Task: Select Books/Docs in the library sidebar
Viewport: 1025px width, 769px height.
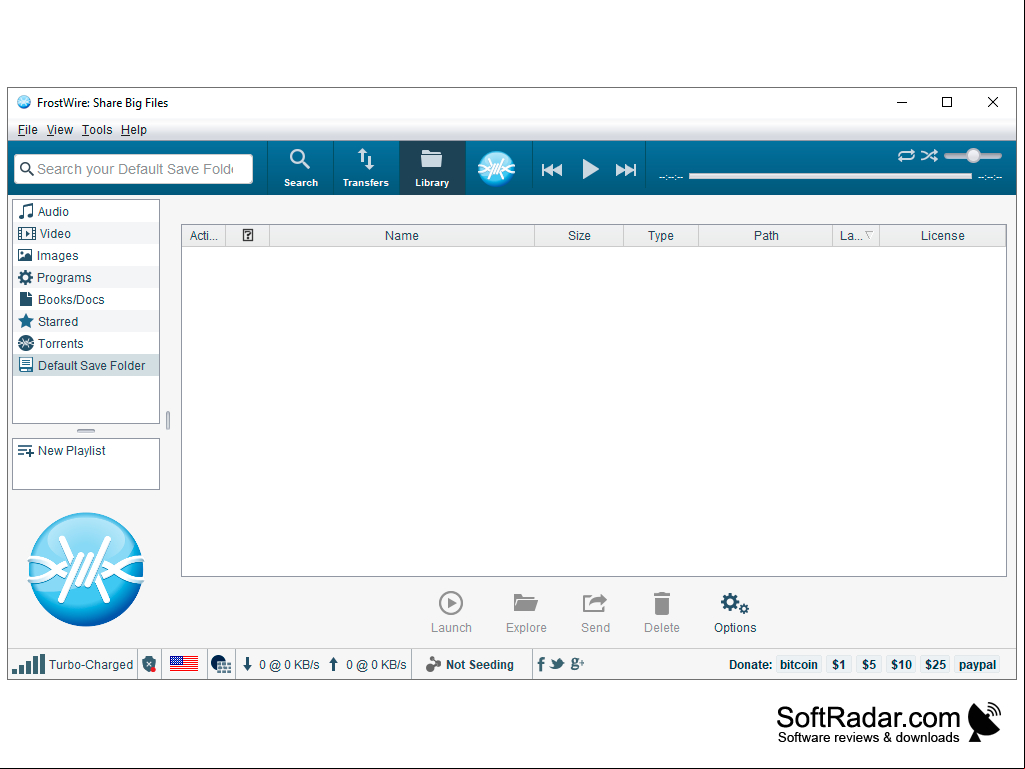Action: 86,299
